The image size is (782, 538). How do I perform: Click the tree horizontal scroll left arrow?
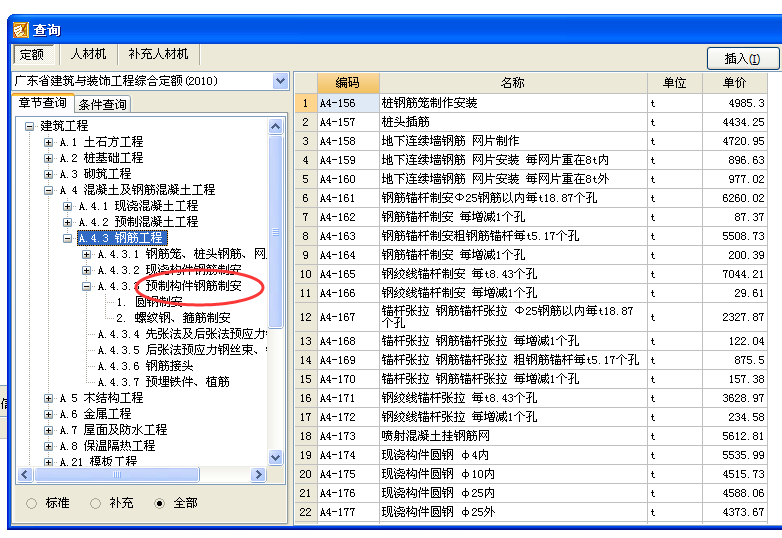[x=25, y=475]
